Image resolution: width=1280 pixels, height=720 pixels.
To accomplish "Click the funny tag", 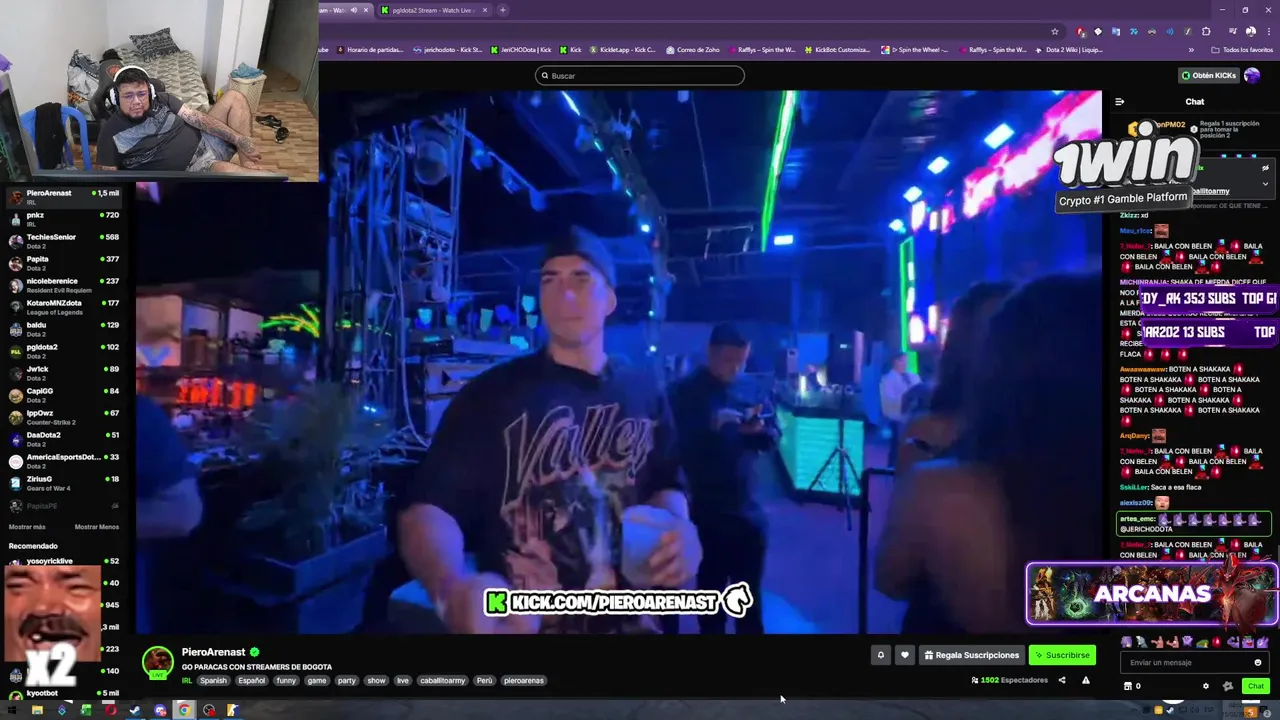I will pos(286,681).
